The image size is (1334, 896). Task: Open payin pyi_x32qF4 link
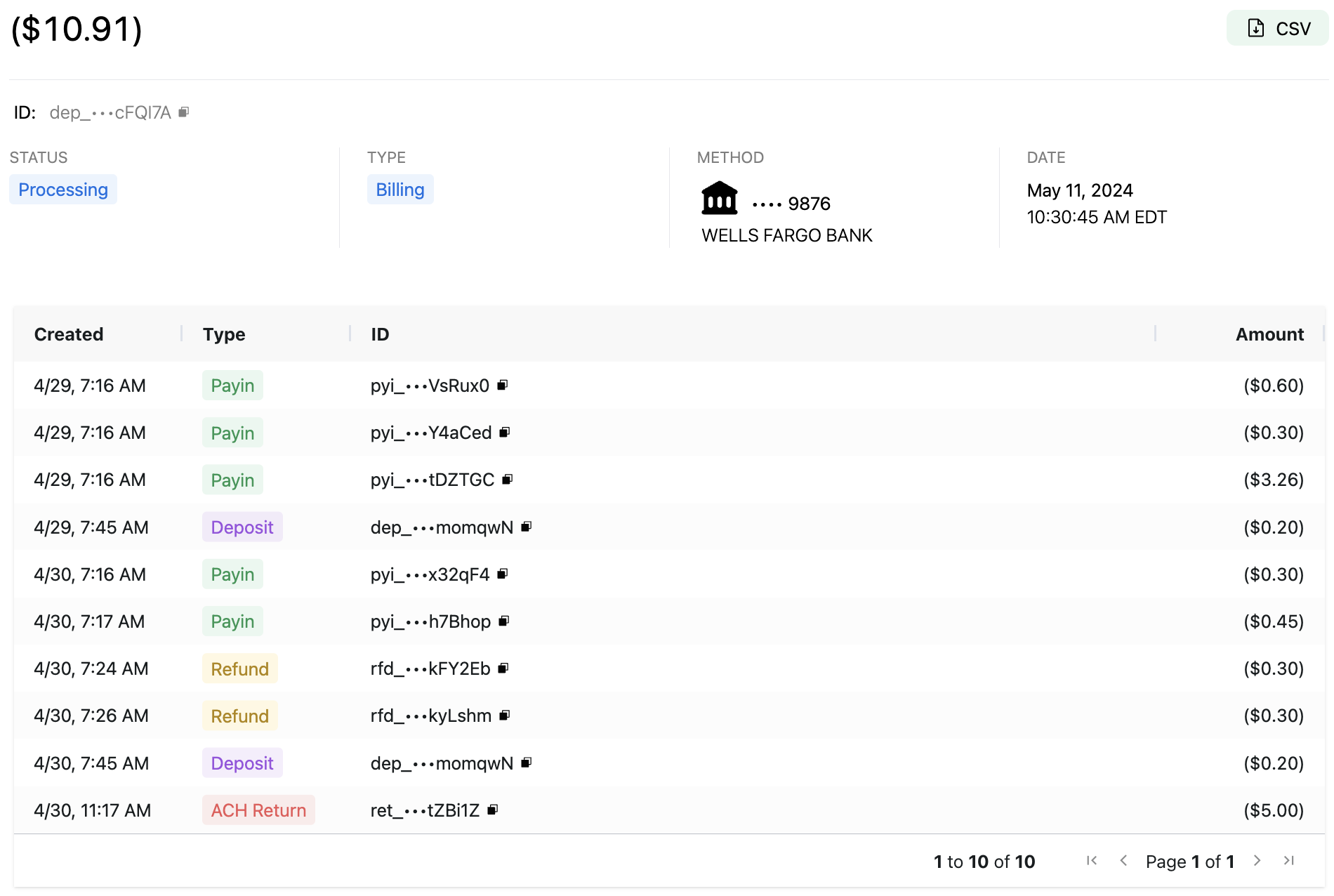click(x=430, y=574)
